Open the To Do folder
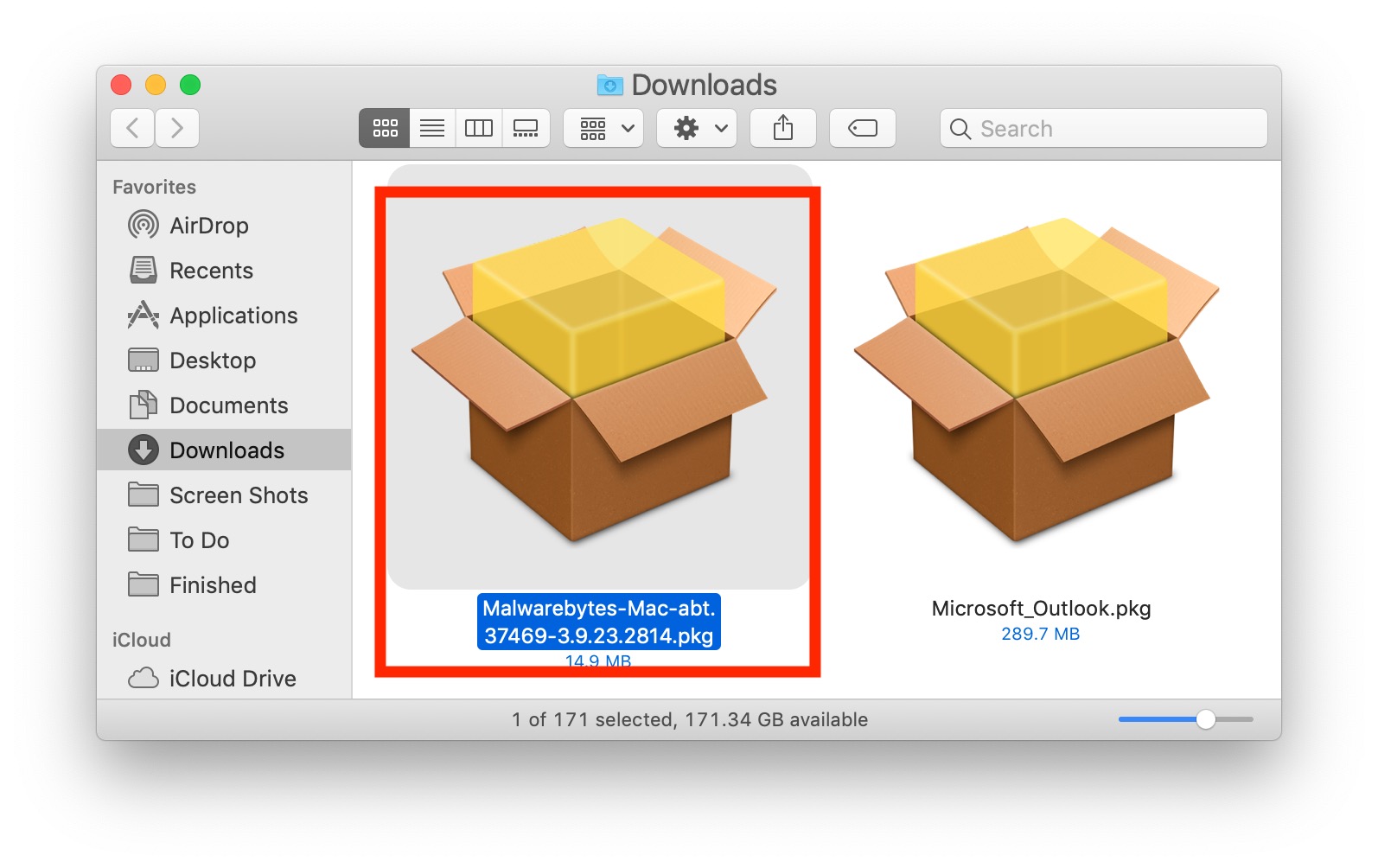1378x868 pixels. [x=224, y=540]
